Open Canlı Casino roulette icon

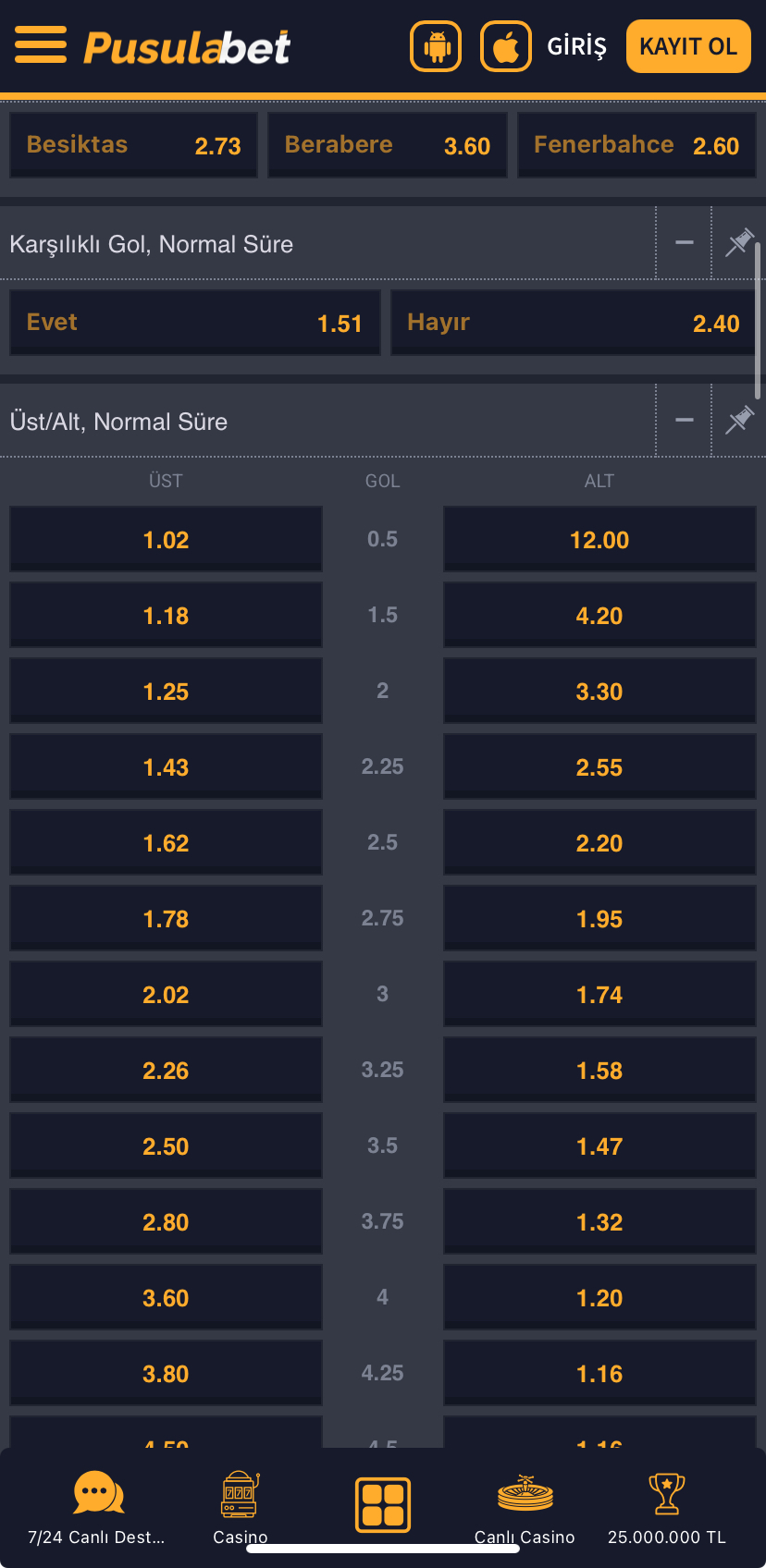click(525, 1492)
